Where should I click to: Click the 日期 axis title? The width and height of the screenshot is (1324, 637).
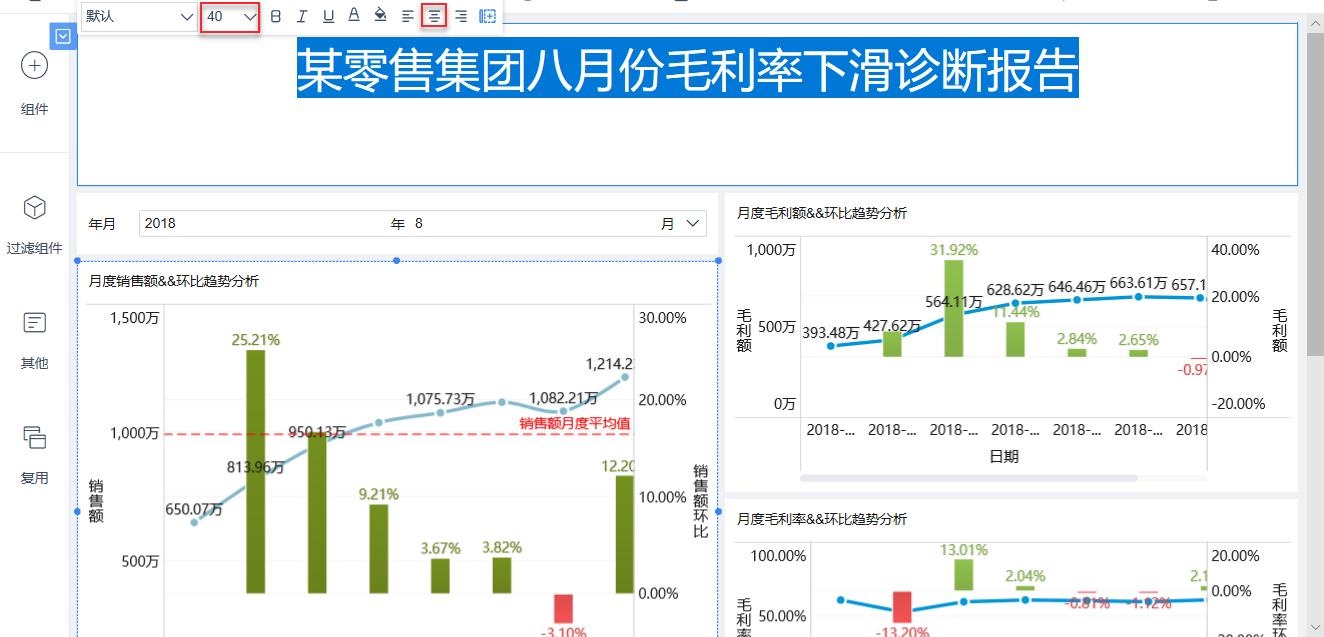pos(1004,456)
